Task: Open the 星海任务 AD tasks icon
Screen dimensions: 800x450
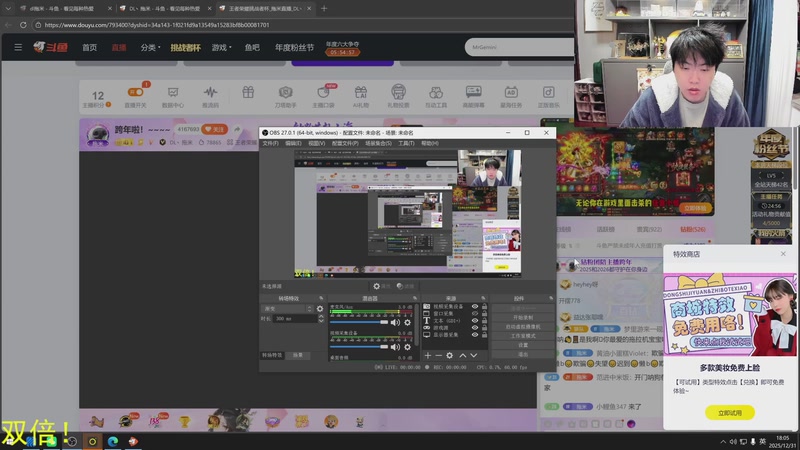Action: pyautogui.click(x=511, y=96)
